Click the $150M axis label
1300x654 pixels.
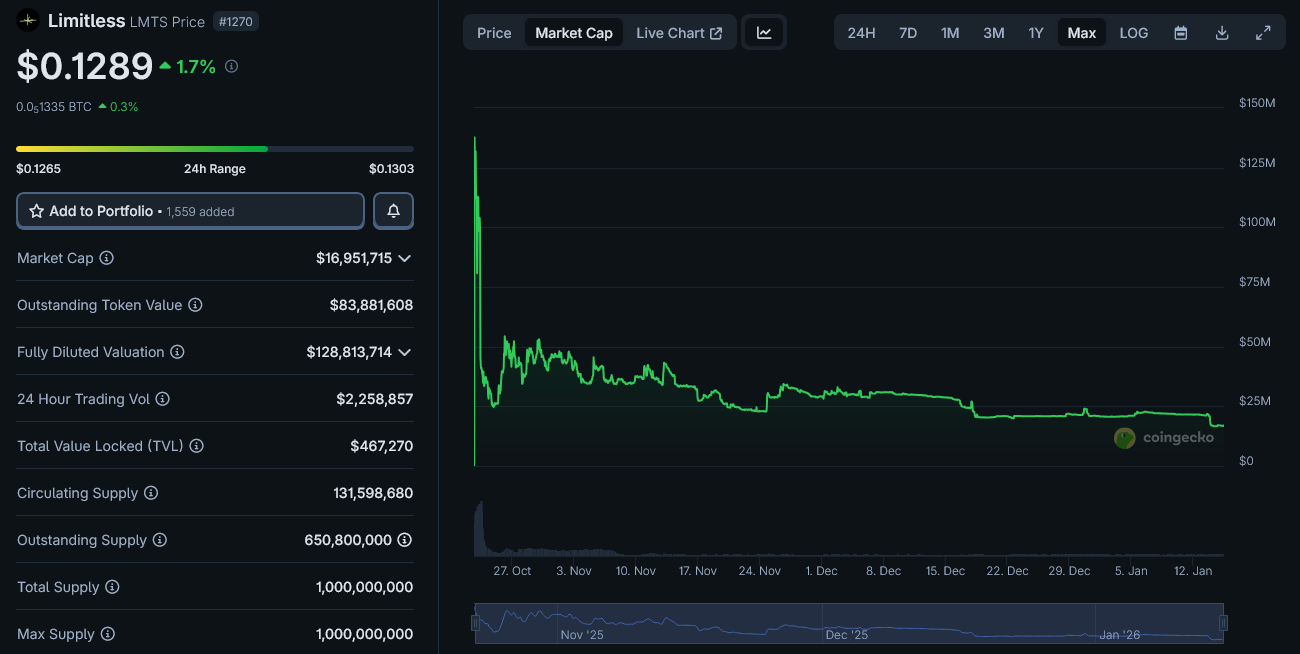click(x=1257, y=103)
